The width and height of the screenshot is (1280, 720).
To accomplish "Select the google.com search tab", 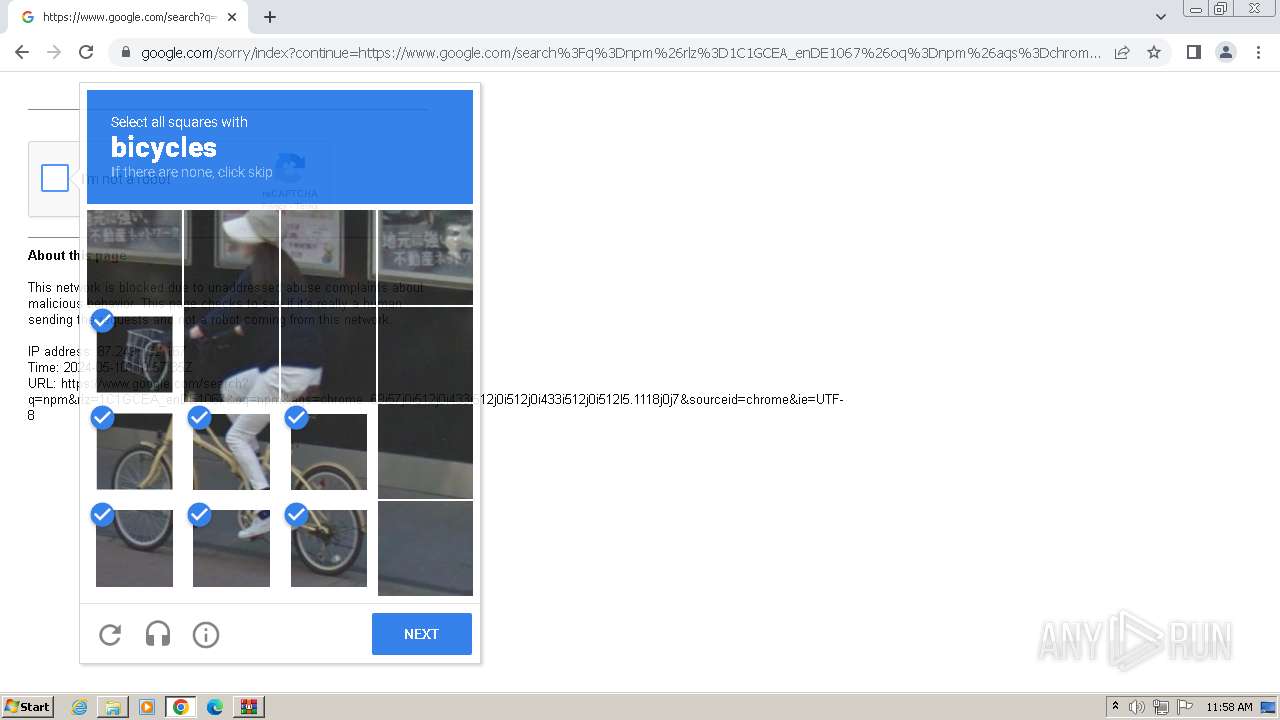I will (128, 17).
